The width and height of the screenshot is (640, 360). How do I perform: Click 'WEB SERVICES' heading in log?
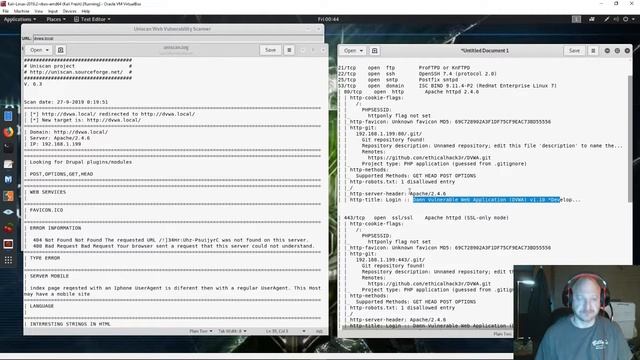click(47, 192)
